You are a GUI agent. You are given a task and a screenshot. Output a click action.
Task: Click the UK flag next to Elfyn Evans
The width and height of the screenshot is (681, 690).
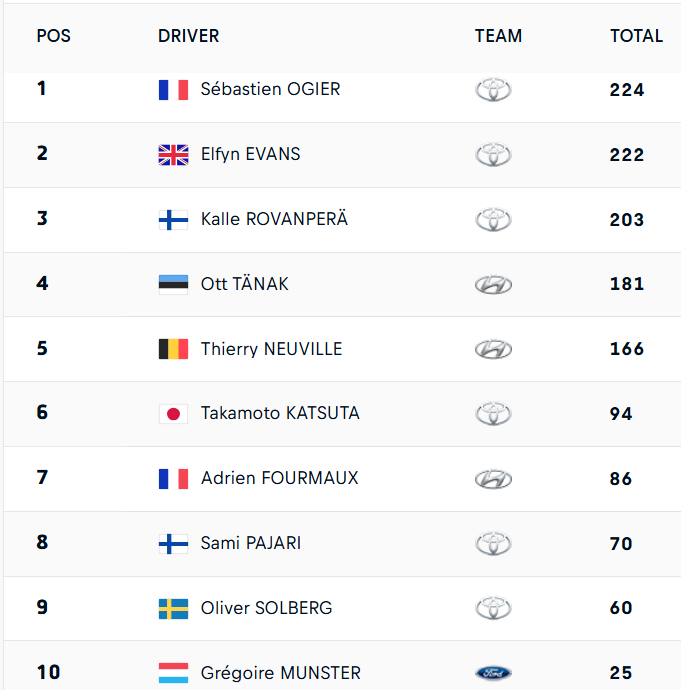tap(173, 155)
